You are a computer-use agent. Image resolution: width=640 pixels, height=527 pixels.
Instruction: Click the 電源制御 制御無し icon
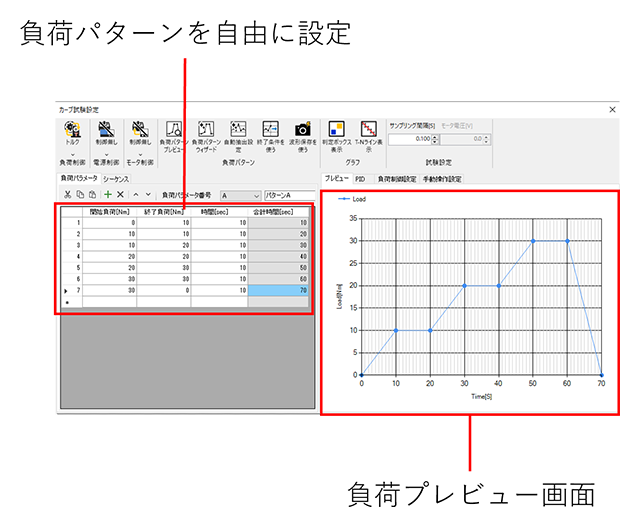[x=106, y=129]
